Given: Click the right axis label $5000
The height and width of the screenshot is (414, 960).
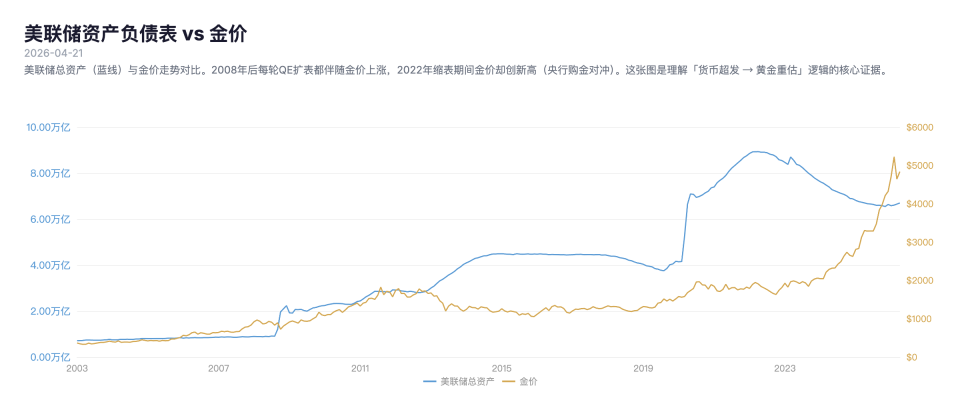Looking at the screenshot, I should click(918, 166).
